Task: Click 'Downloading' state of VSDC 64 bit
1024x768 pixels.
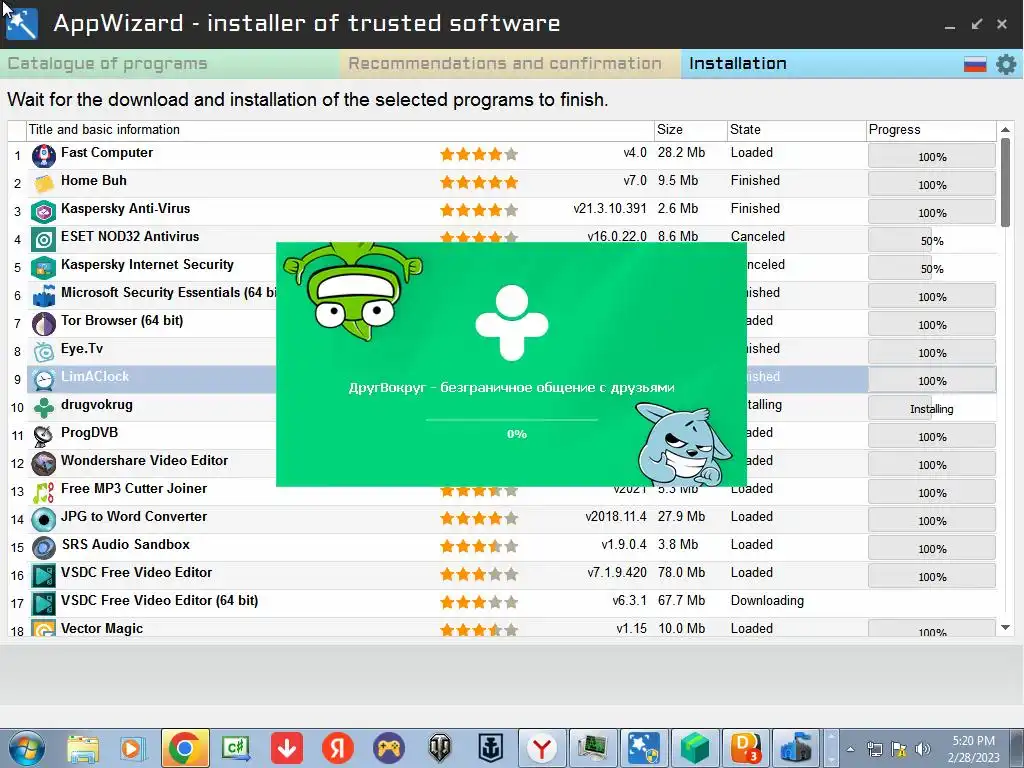Action: (x=767, y=600)
